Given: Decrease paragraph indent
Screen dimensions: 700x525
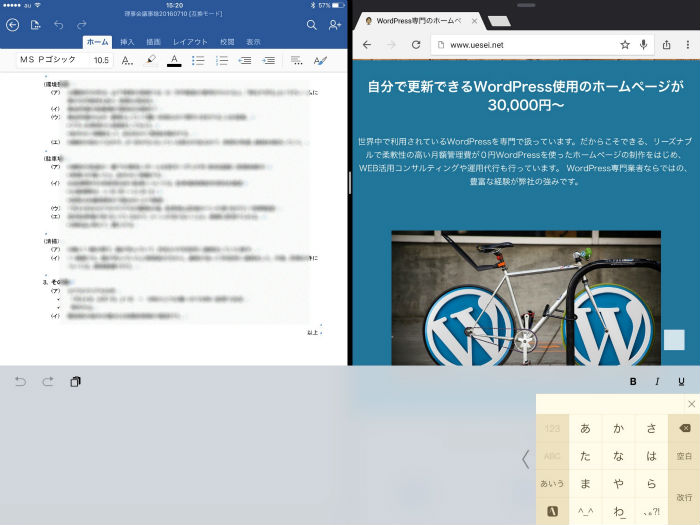Looking at the screenshot, I should (245, 60).
